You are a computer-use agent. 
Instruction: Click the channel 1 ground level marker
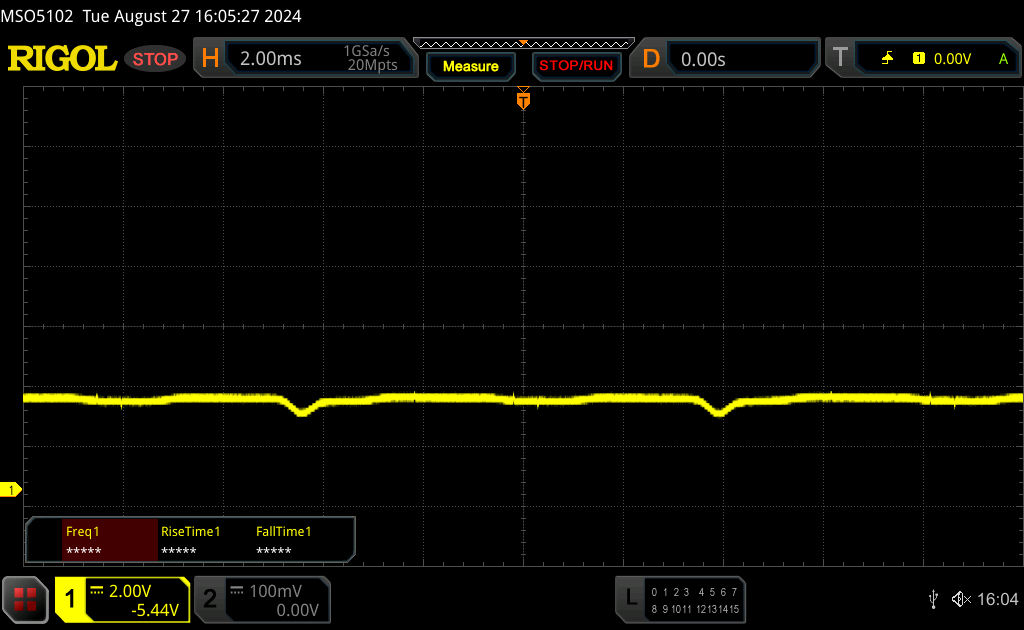coord(10,490)
